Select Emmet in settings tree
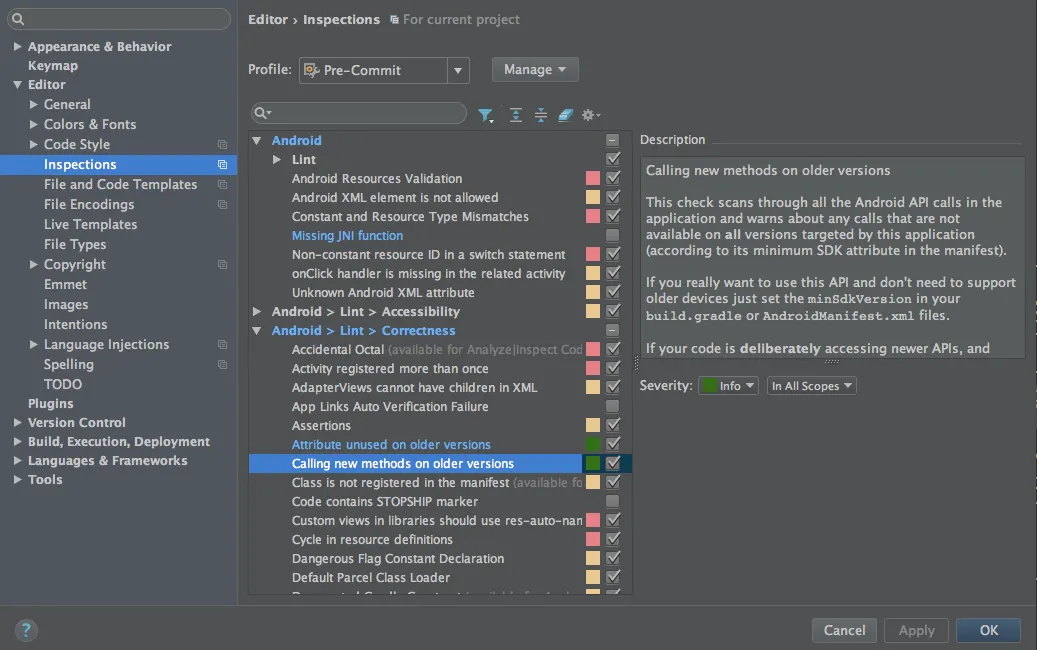Image resolution: width=1037 pixels, height=650 pixels. pos(65,284)
